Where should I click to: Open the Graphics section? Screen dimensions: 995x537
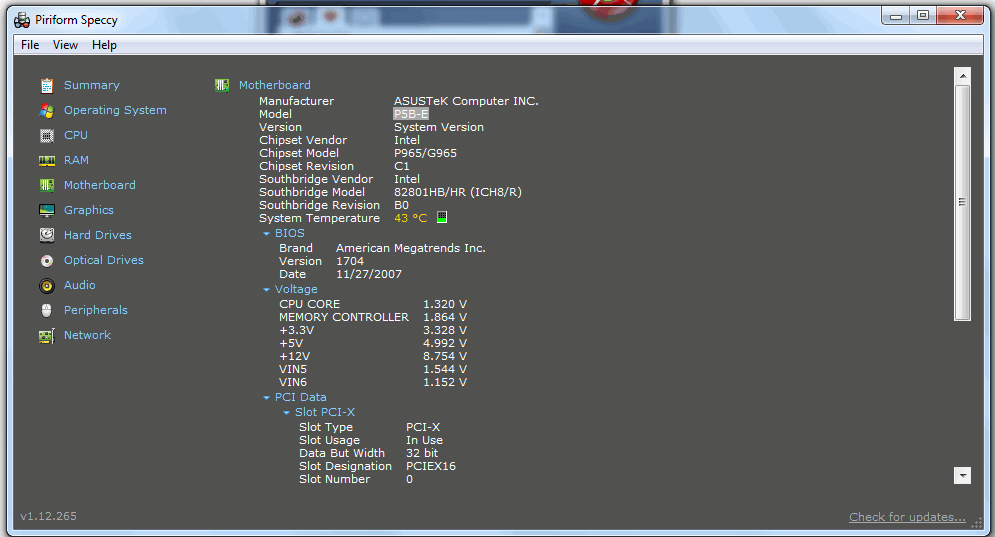(88, 210)
